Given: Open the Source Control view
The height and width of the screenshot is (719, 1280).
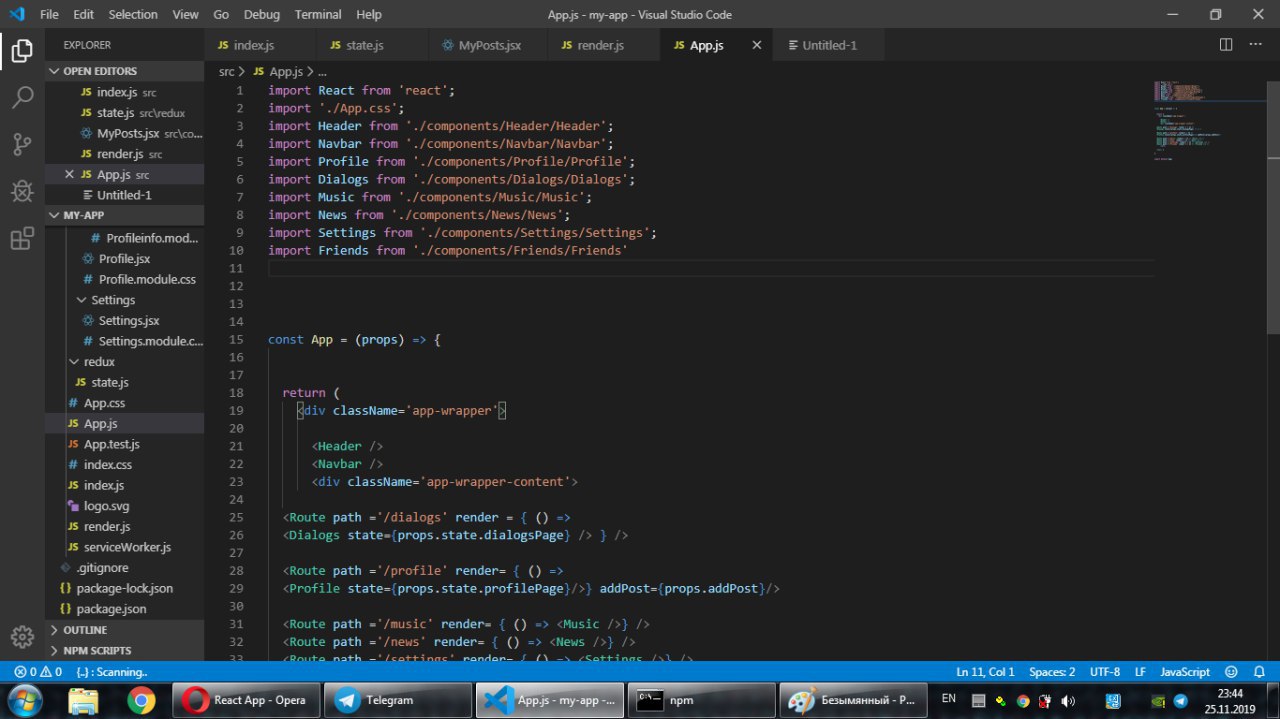Looking at the screenshot, I should (22, 144).
